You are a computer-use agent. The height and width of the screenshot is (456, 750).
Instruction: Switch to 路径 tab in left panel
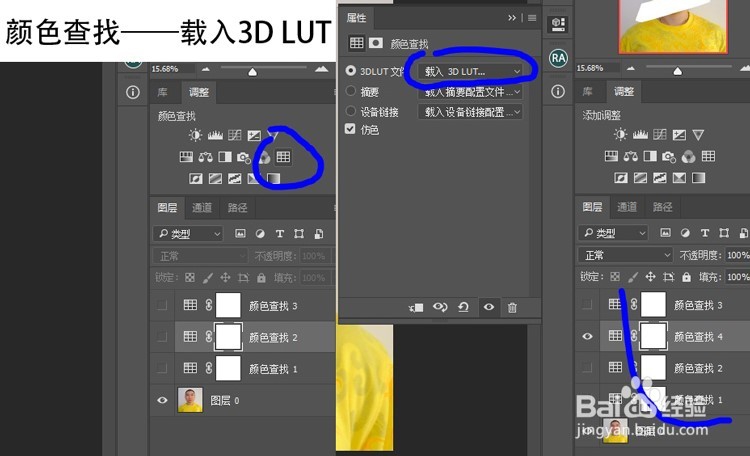point(237,207)
